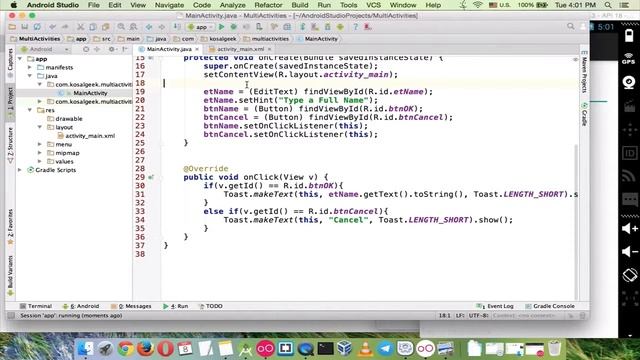Expand the menu folder
The image size is (640, 360).
(40, 144)
